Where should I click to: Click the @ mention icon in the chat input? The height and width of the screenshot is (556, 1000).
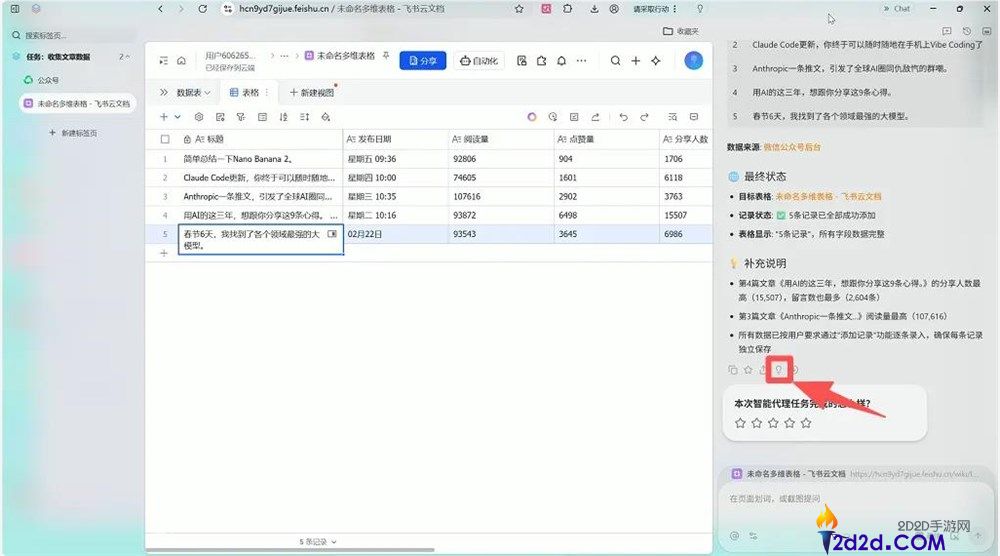tap(735, 536)
